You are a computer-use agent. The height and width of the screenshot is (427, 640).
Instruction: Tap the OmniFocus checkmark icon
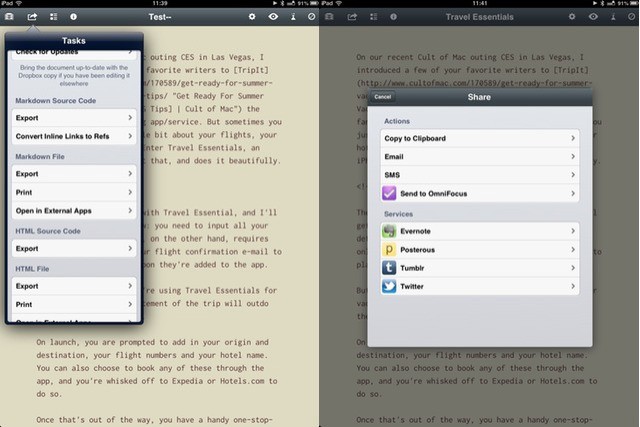coord(390,192)
